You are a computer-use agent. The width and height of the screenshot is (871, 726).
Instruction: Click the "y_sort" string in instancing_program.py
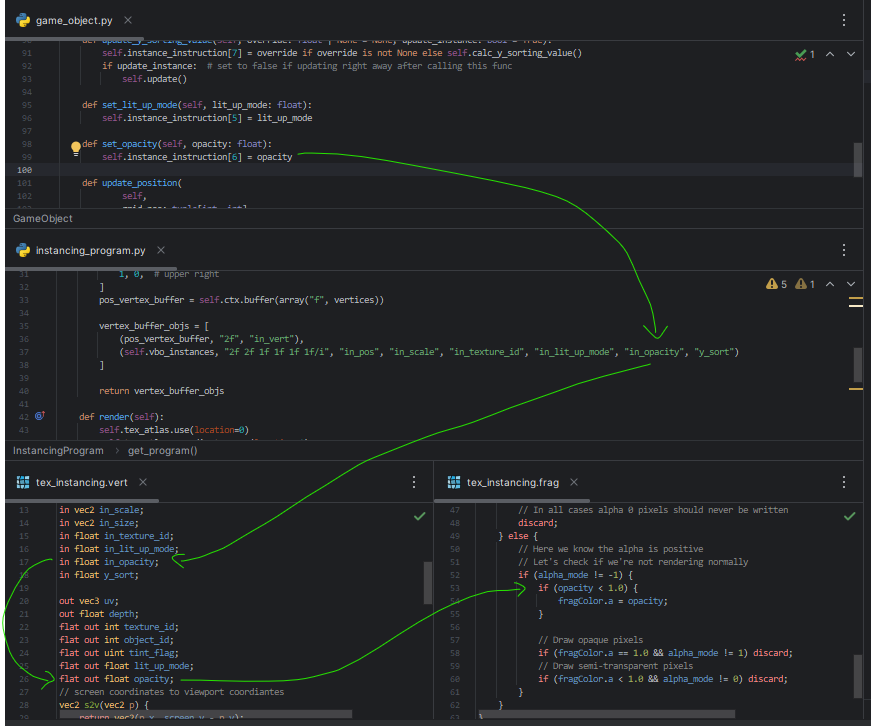coord(714,352)
